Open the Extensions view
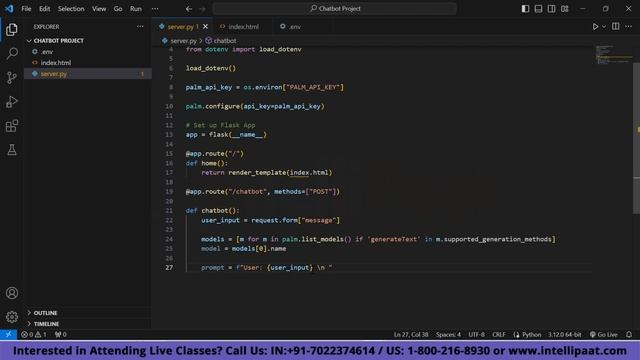The height and width of the screenshot is (360, 640). (x=12, y=126)
